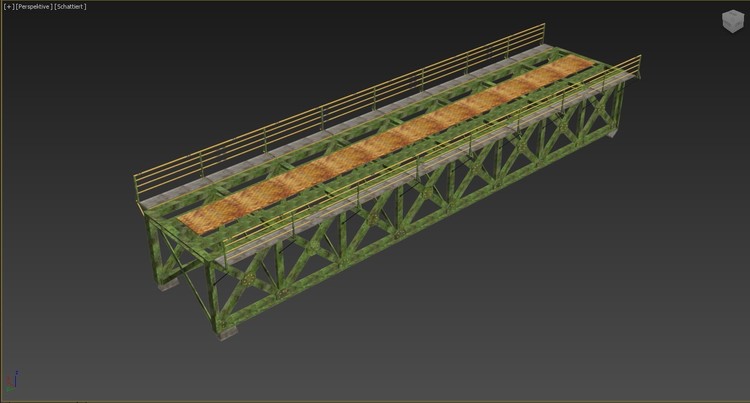The width and height of the screenshot is (750, 403).
Task: Open the [+] viewport general menu
Action: coord(9,7)
